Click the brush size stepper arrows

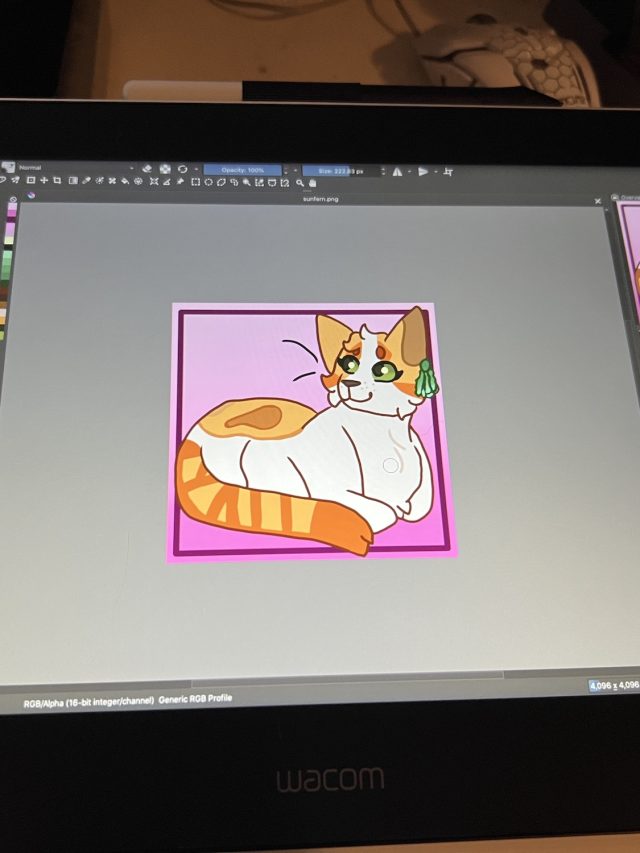tap(383, 171)
